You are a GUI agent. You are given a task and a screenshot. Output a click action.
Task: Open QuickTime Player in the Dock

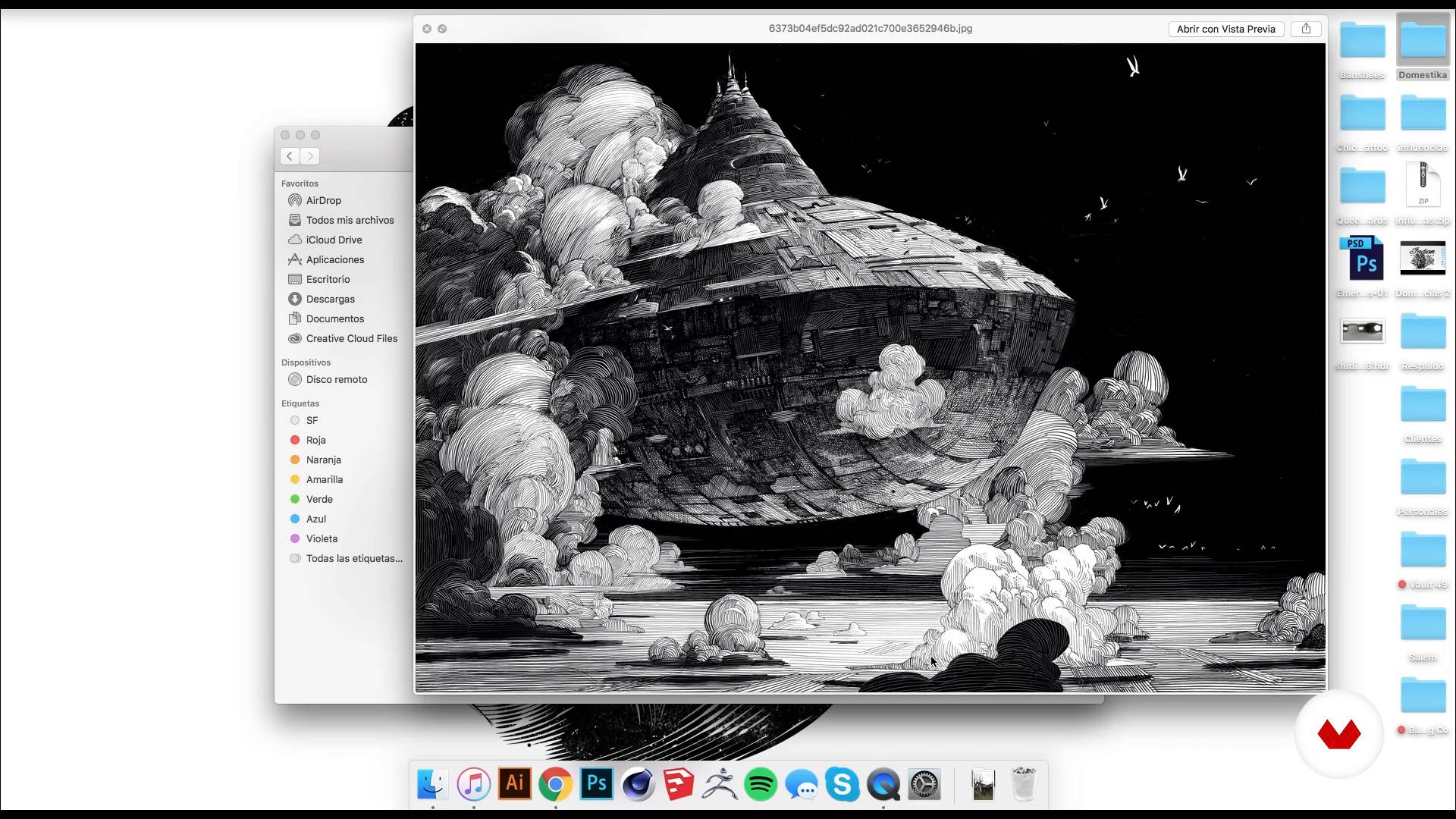point(883,784)
